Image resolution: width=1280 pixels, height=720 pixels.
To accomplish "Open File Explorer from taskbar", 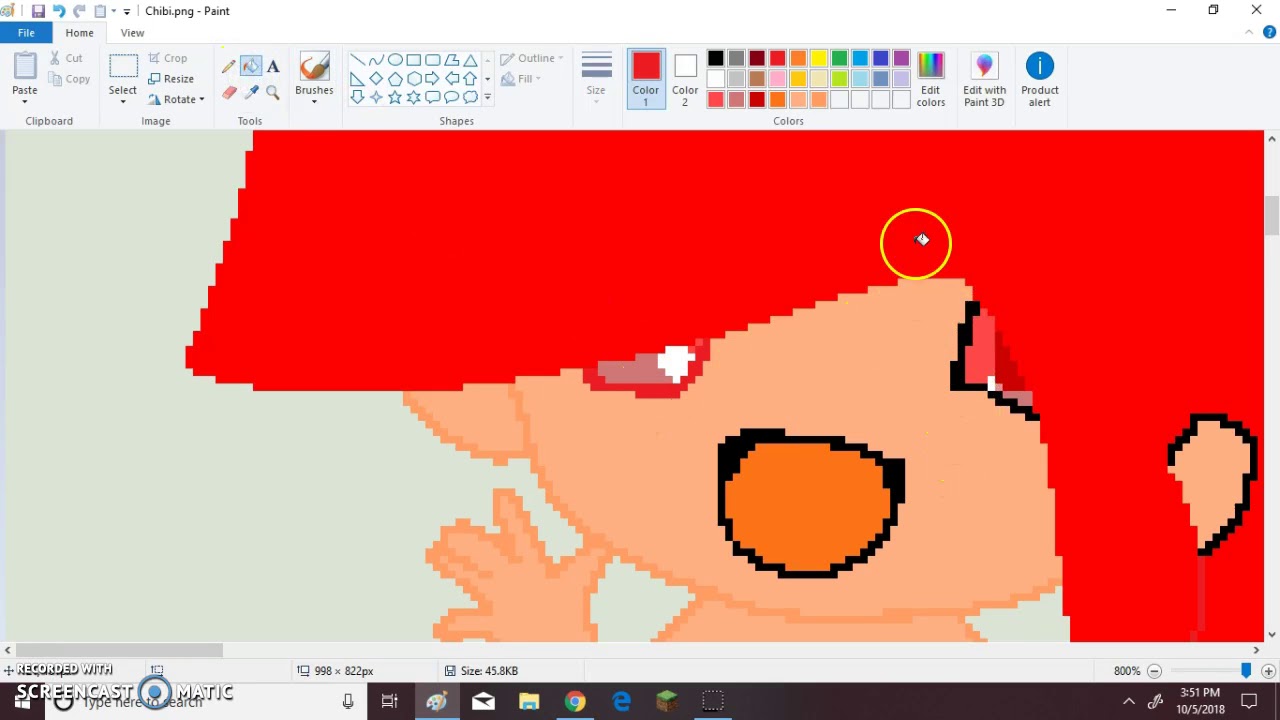I will click(529, 701).
